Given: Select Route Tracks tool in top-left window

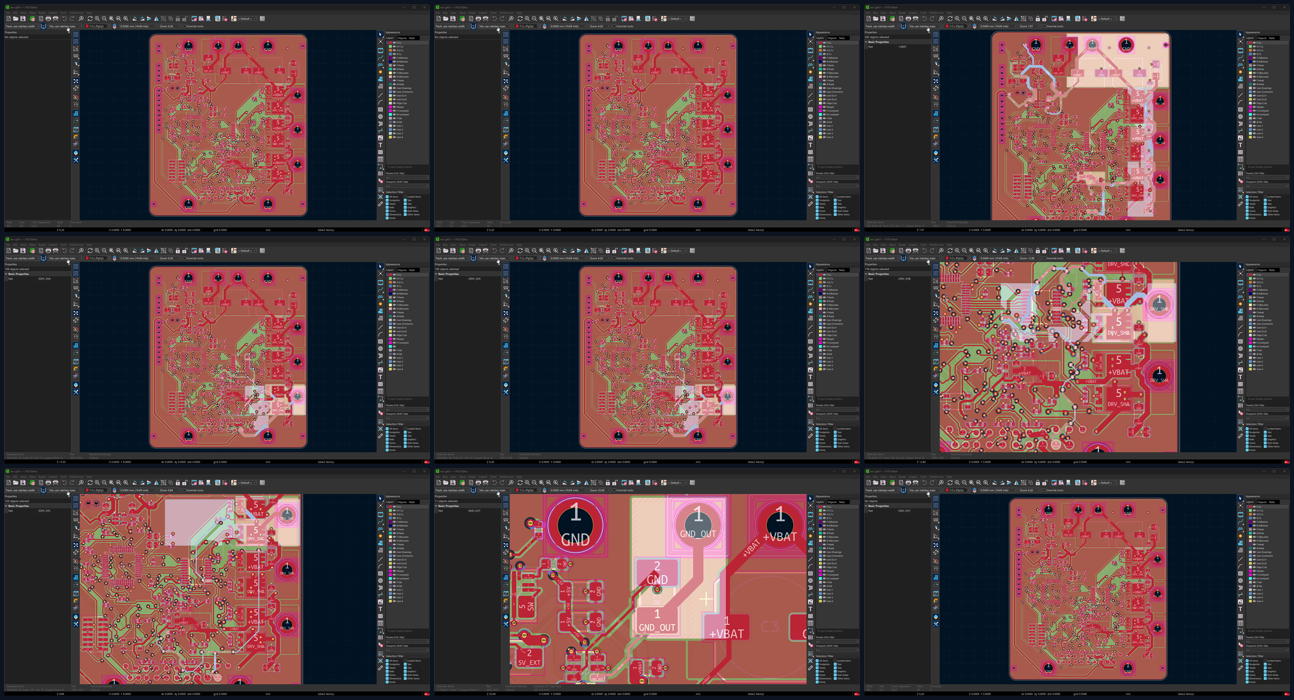Looking at the screenshot, I should [380, 57].
